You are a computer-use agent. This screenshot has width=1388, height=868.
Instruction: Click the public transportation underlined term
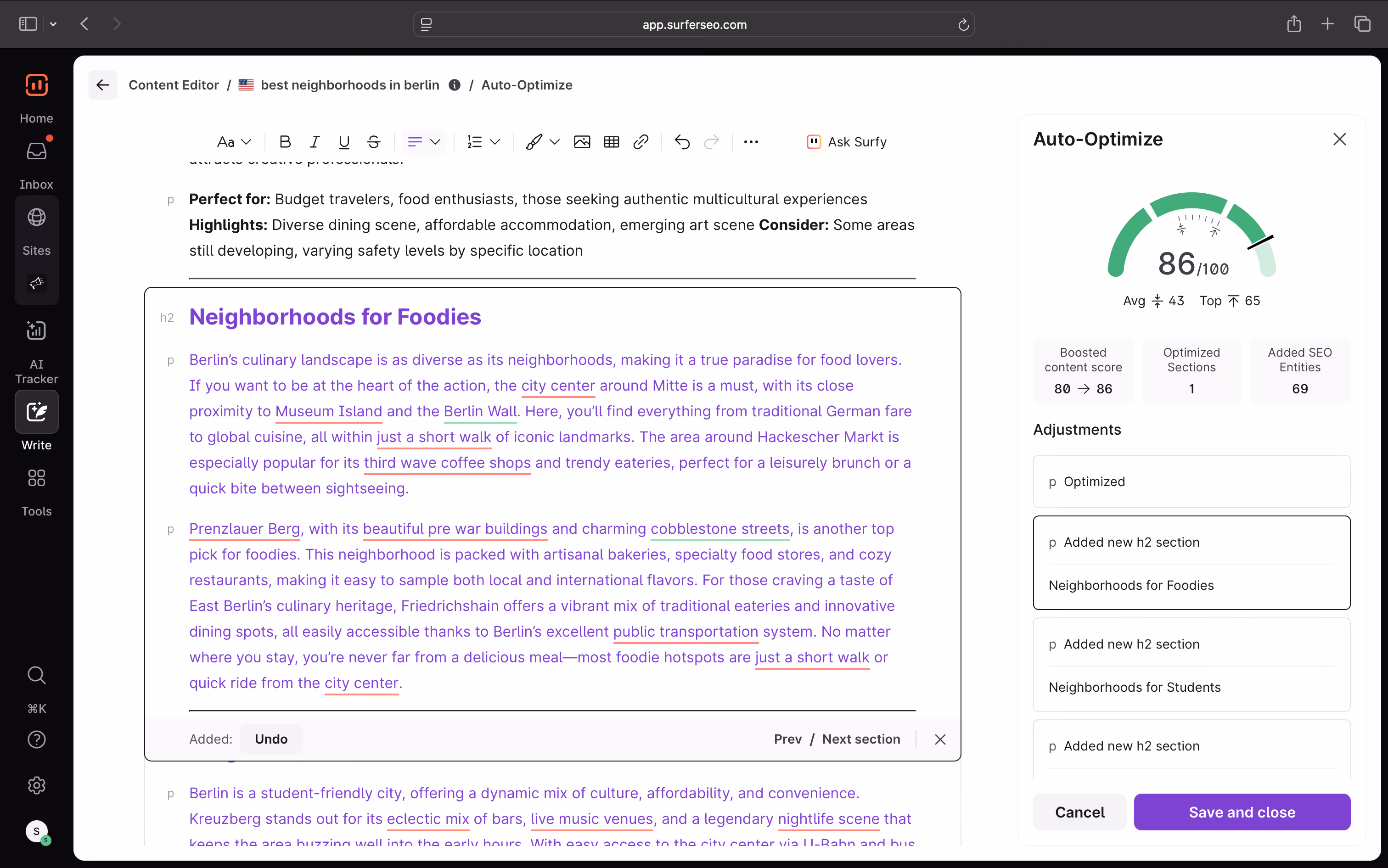686,632
